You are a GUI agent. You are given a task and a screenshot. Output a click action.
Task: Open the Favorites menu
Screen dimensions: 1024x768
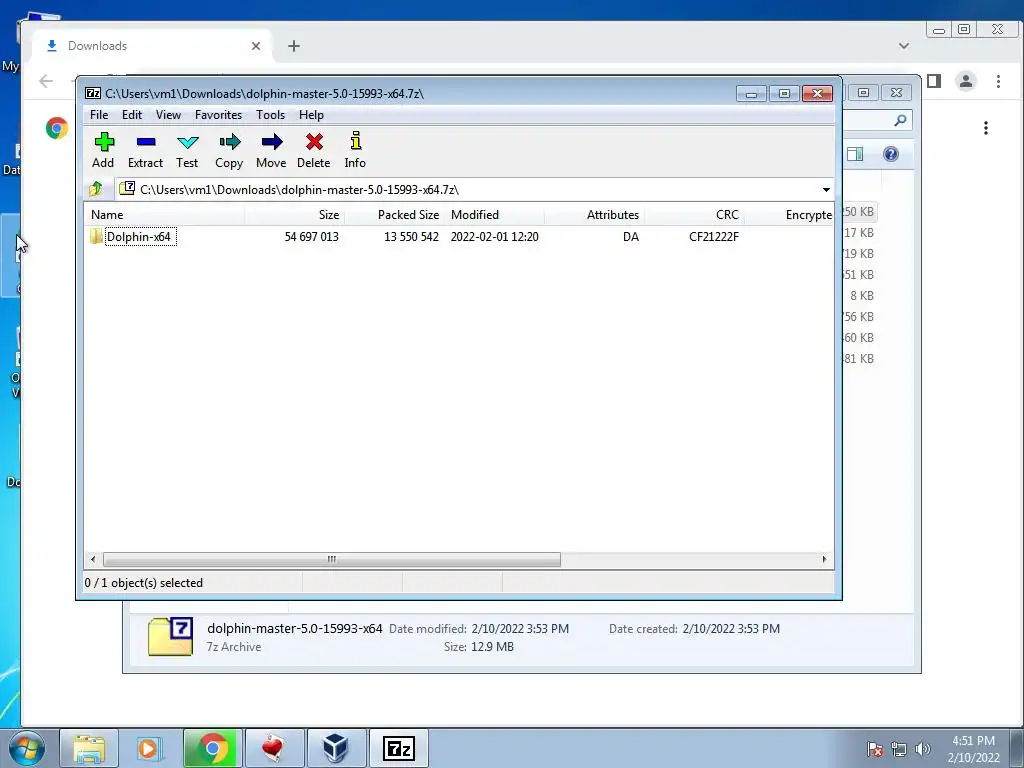pos(218,115)
